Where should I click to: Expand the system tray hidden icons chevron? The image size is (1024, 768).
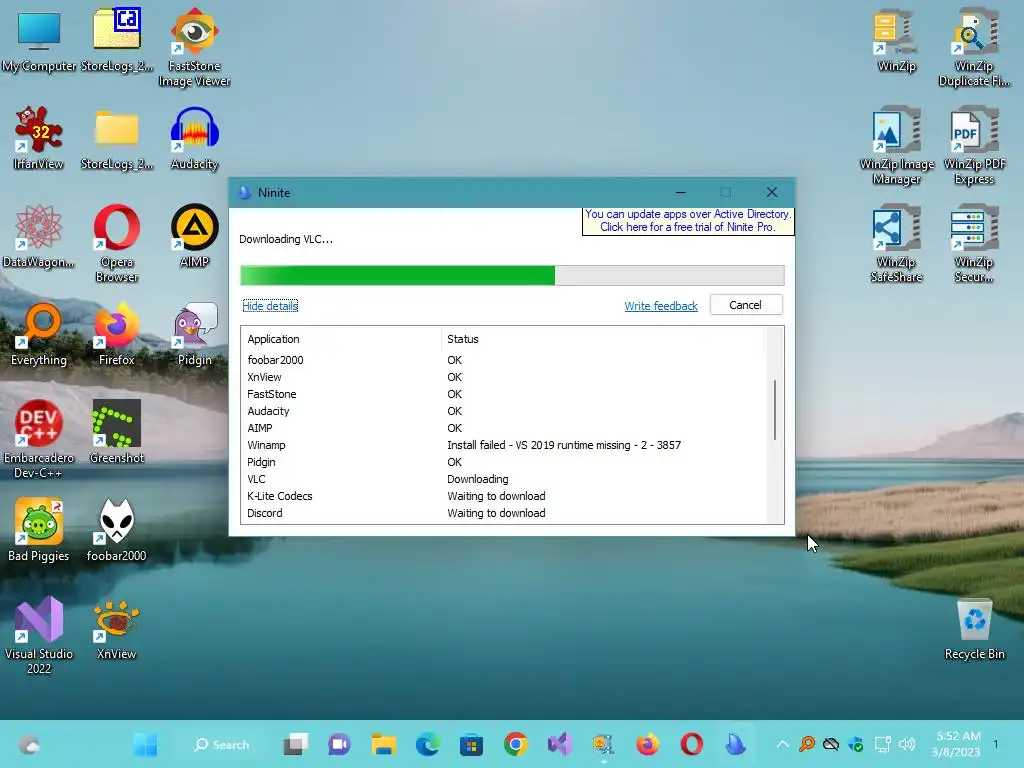click(x=782, y=744)
